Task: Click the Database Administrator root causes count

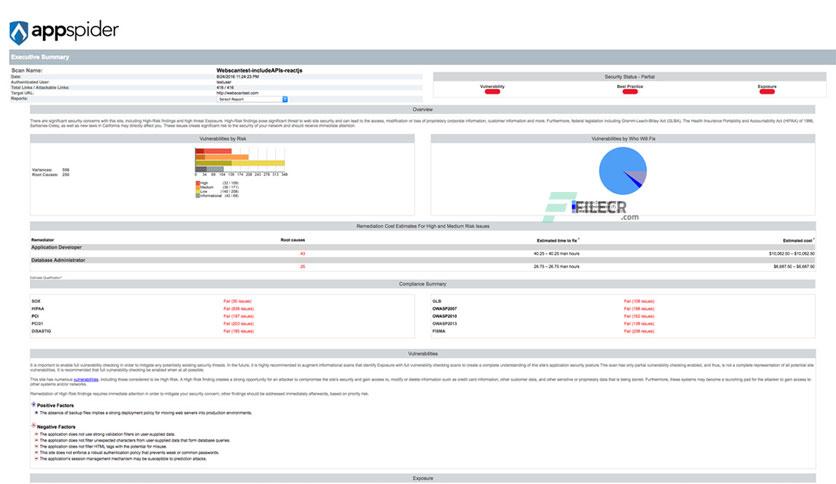Action: pos(302,267)
